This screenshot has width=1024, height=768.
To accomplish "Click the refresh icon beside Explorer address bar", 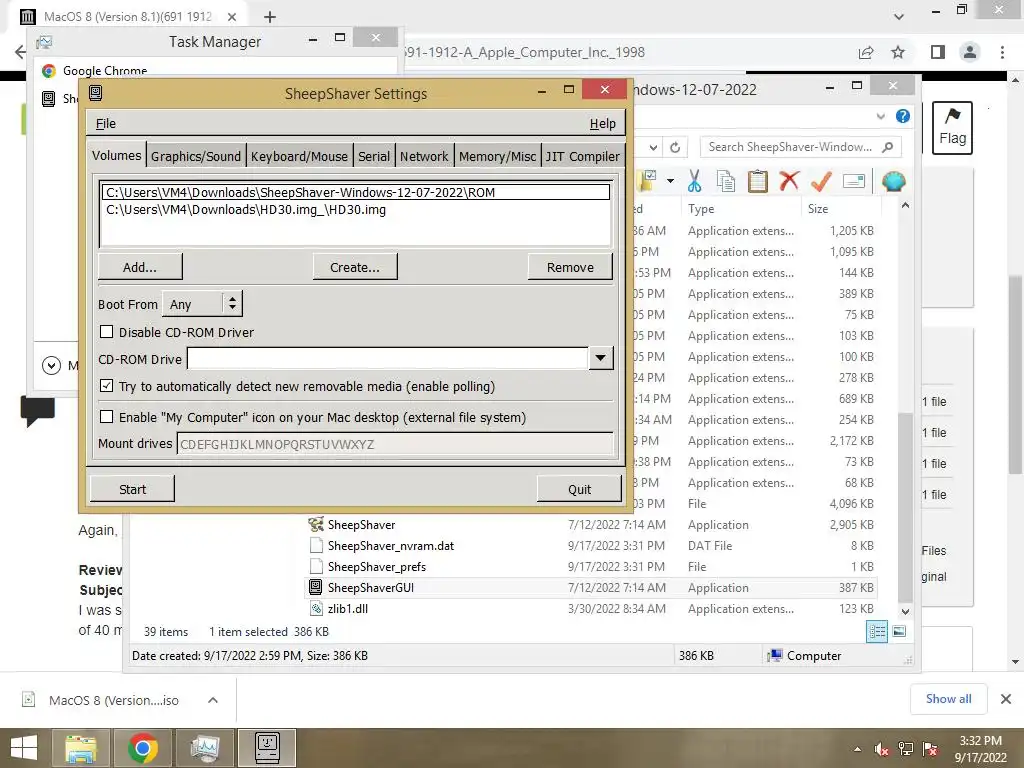I will pos(675,148).
